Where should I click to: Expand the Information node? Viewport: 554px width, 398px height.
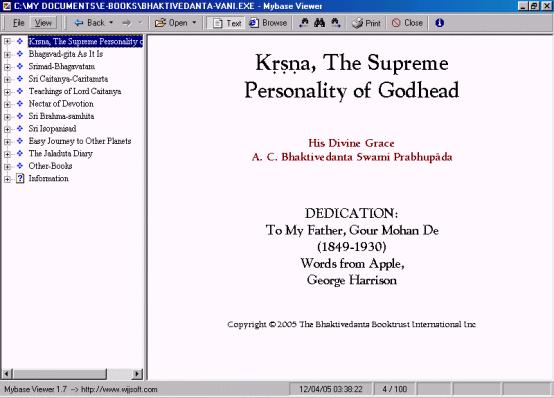(x=7, y=179)
